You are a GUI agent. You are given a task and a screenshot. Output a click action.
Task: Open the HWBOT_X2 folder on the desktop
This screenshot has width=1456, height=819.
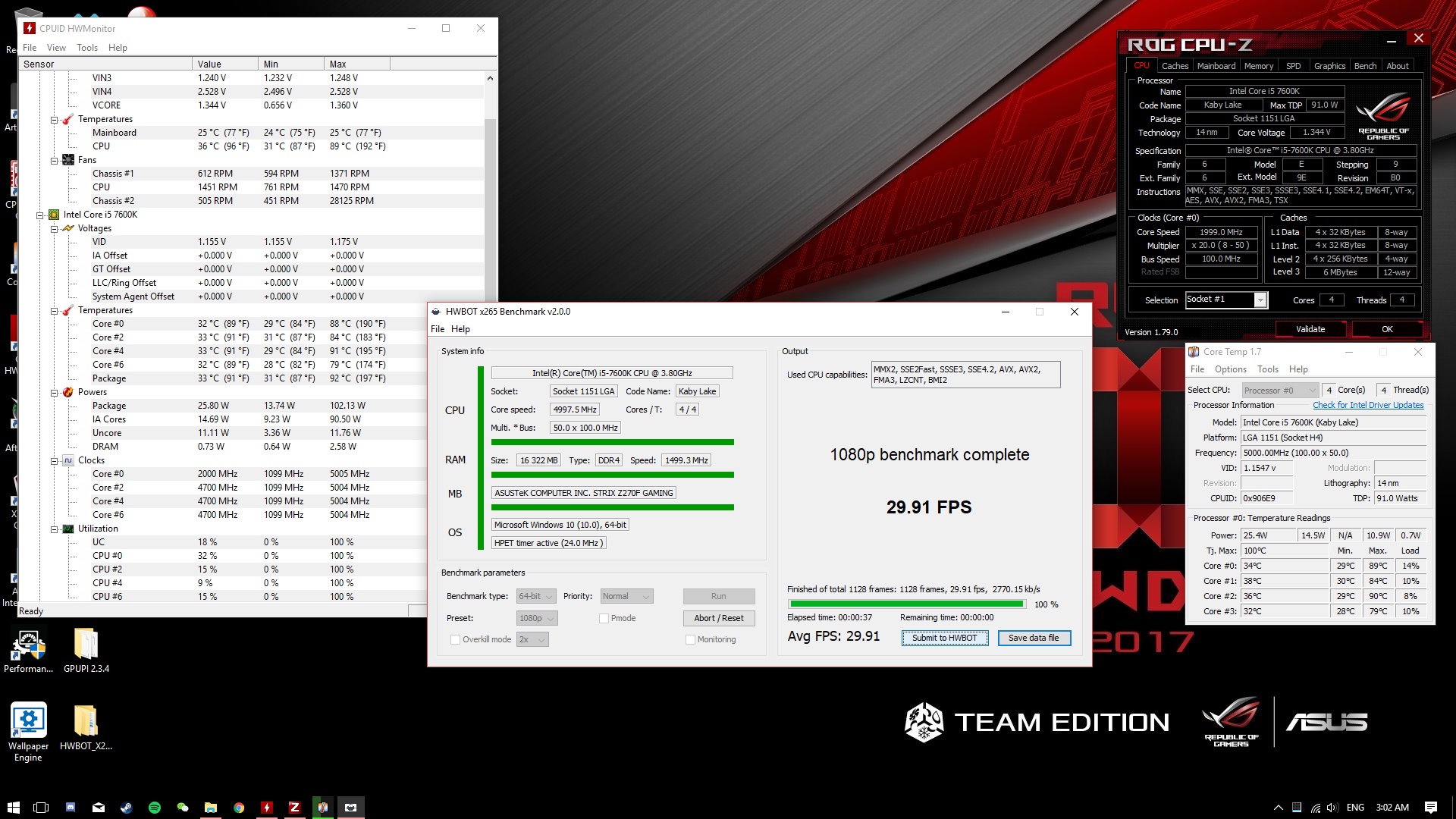pos(86,727)
